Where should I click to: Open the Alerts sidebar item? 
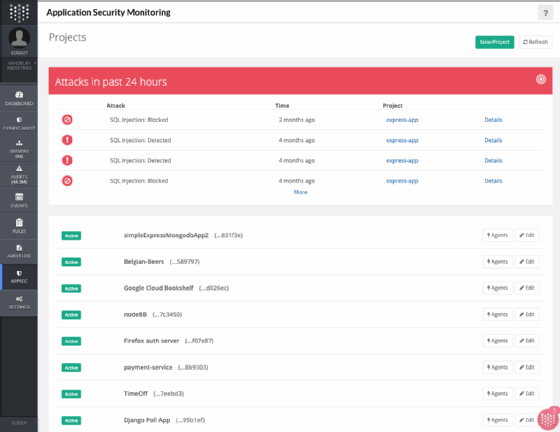(19, 175)
